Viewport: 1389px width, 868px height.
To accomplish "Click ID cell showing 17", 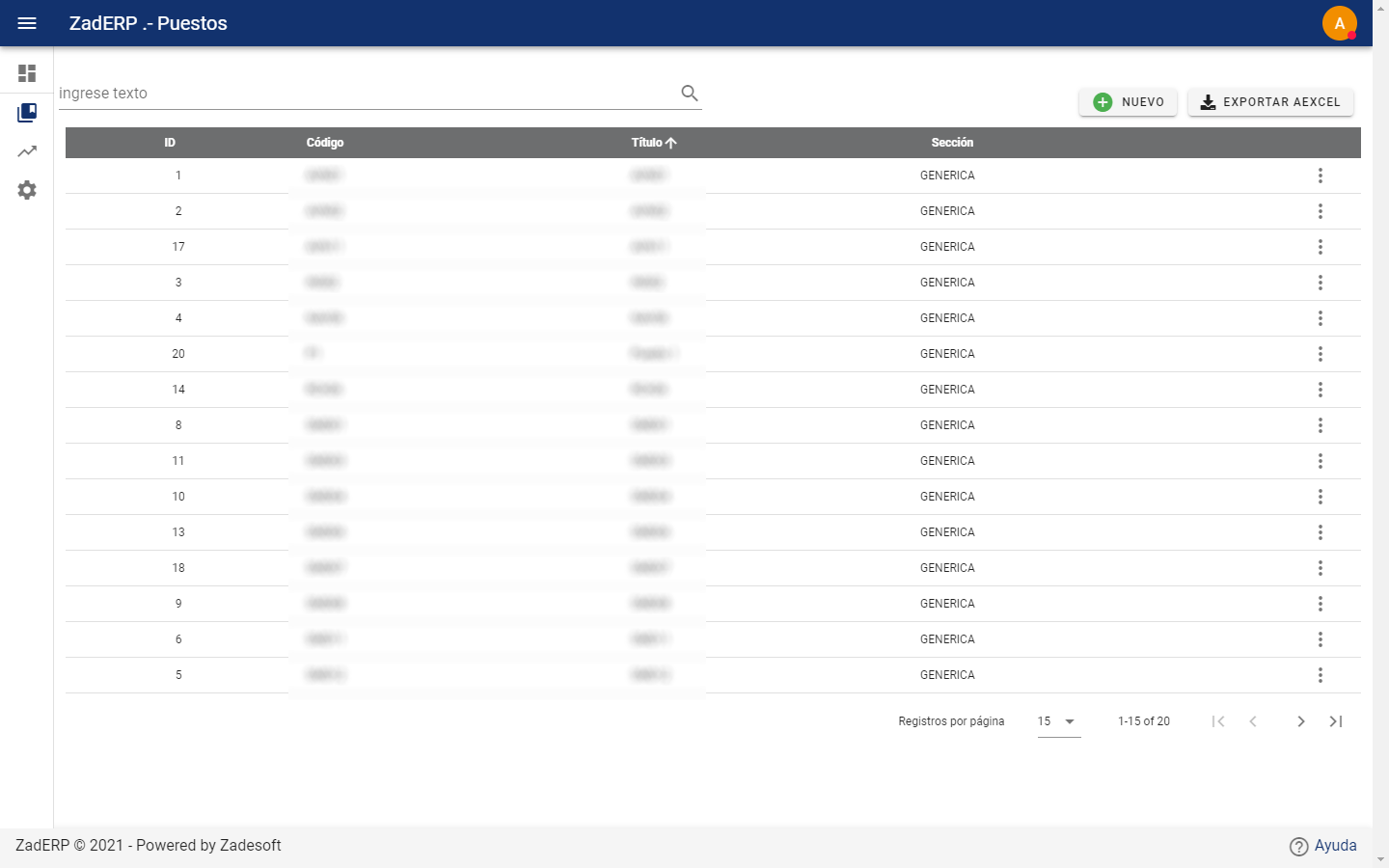I will (178, 247).
